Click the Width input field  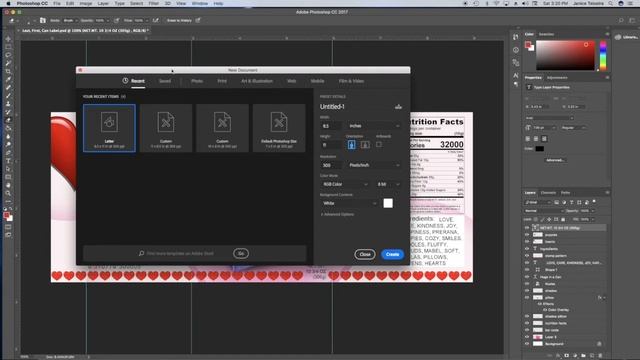tap(331, 126)
